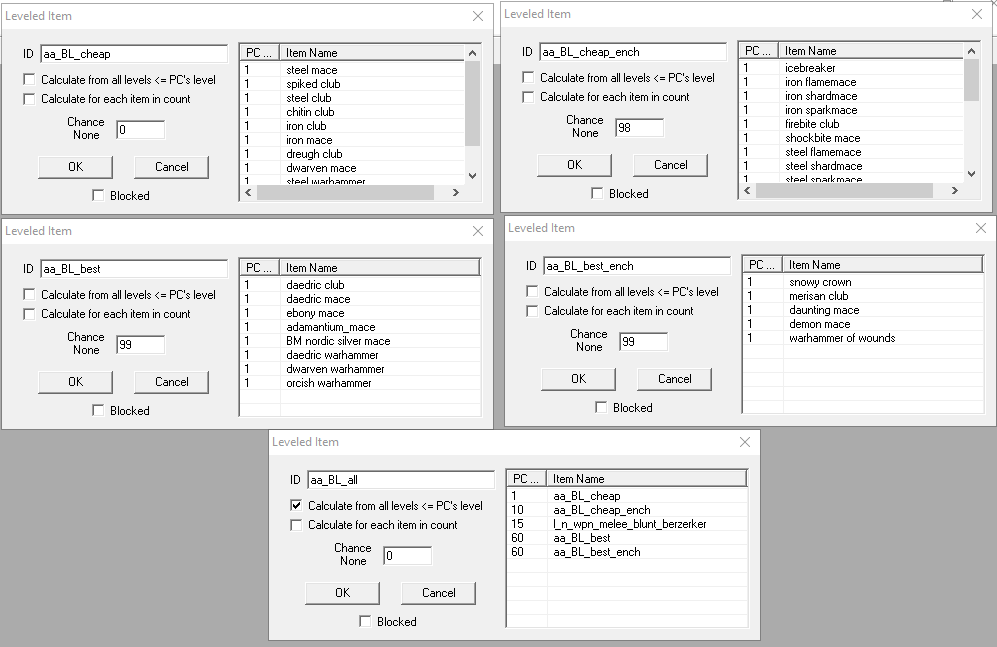
Task: Select 'daedric club' row in aa_BL_best list
Action: pos(360,285)
